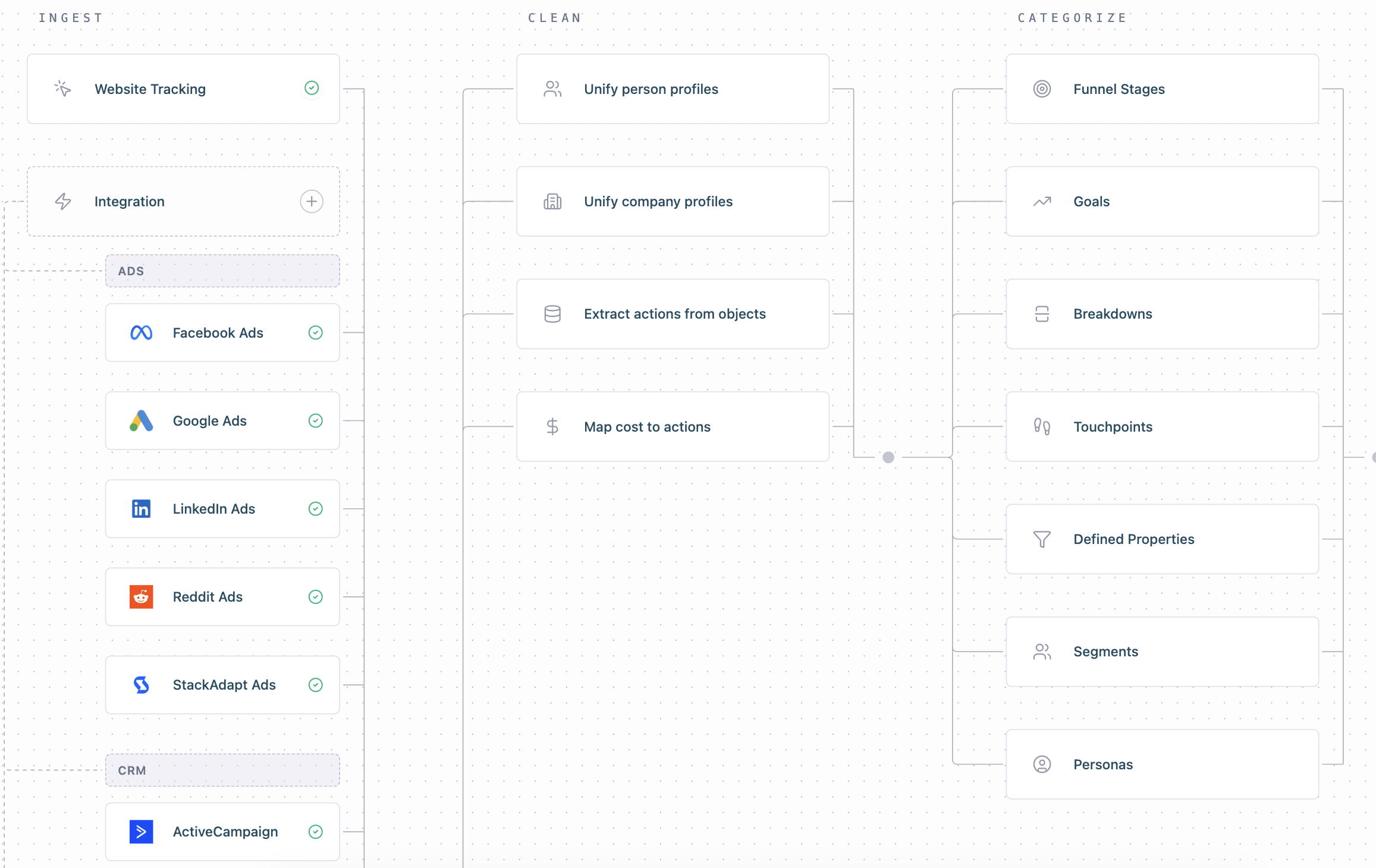
Task: Click the Website Tracking green check status
Action: click(312, 88)
